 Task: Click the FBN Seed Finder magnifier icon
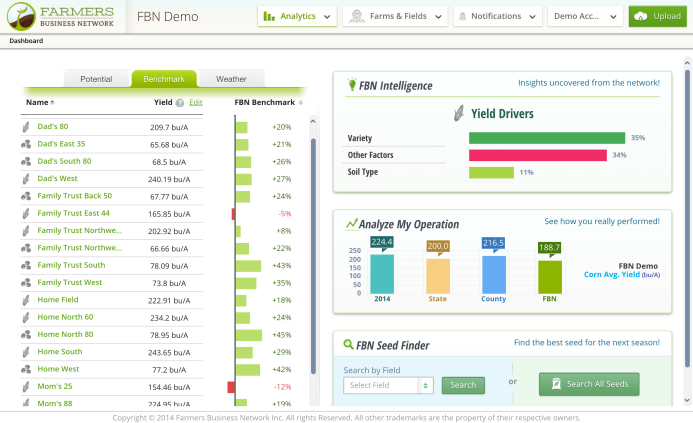click(348, 344)
